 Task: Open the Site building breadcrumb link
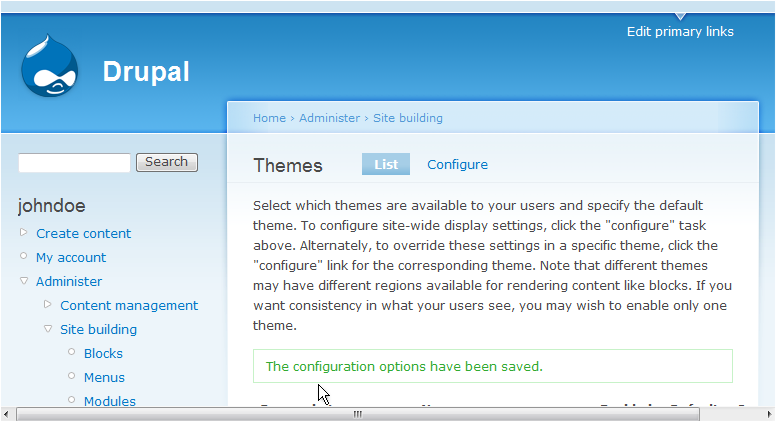408,118
